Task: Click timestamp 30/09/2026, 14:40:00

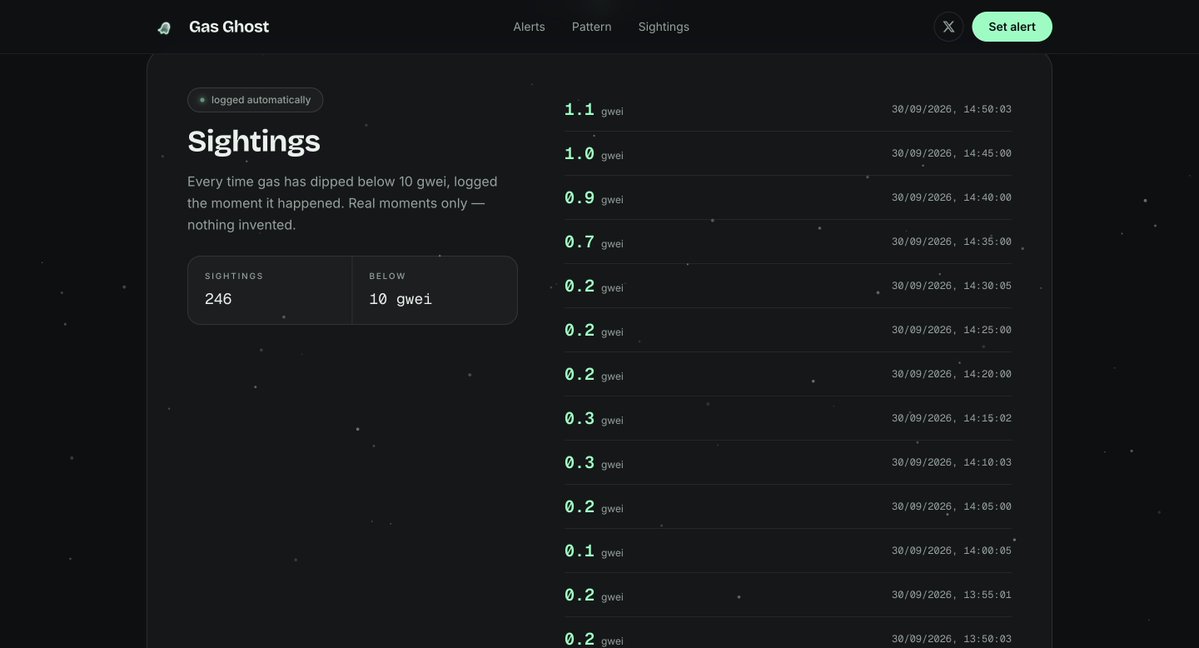Action: (x=950, y=197)
